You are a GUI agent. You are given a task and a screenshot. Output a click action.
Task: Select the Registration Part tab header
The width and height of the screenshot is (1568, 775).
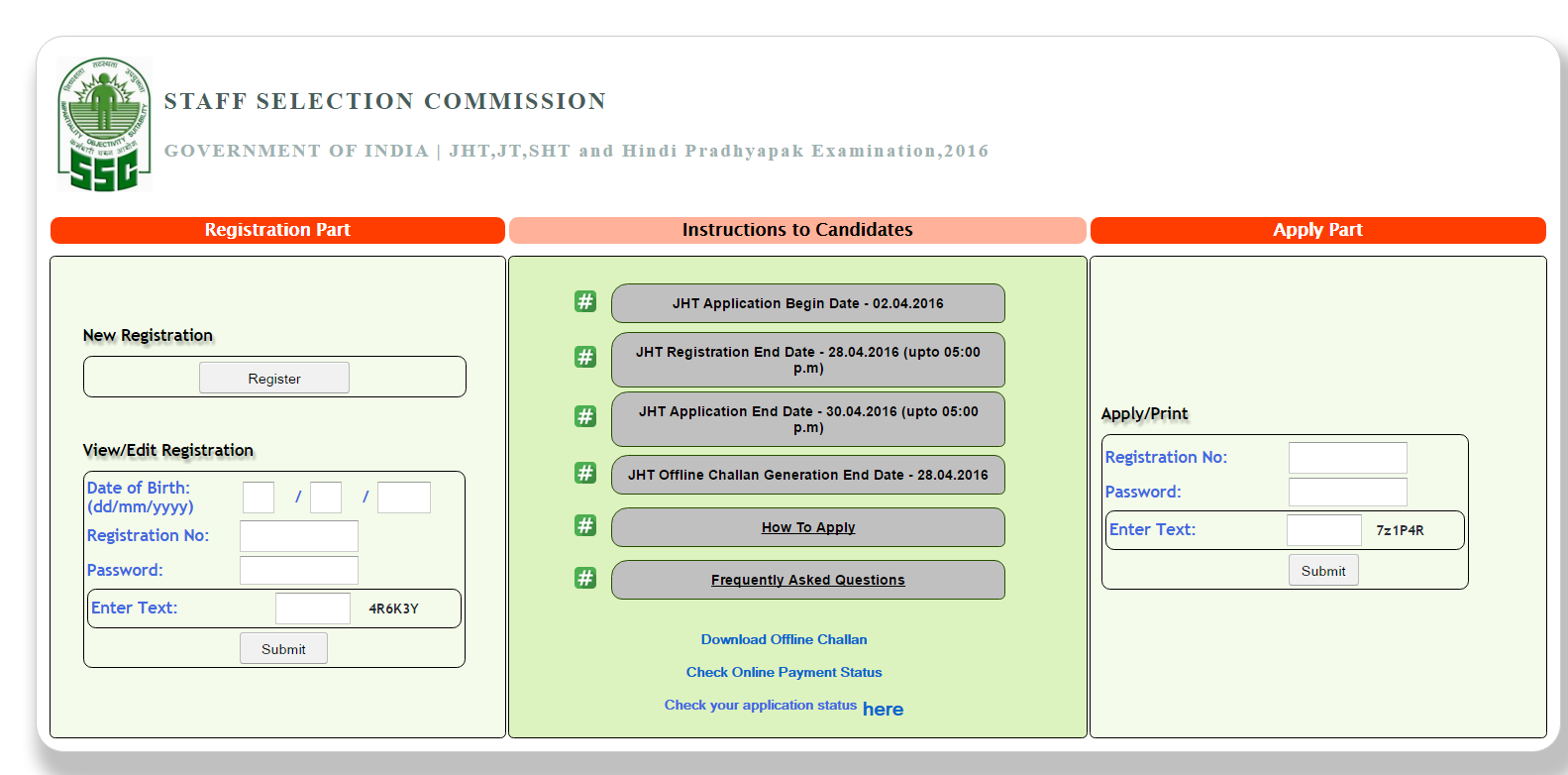pyautogui.click(x=277, y=230)
